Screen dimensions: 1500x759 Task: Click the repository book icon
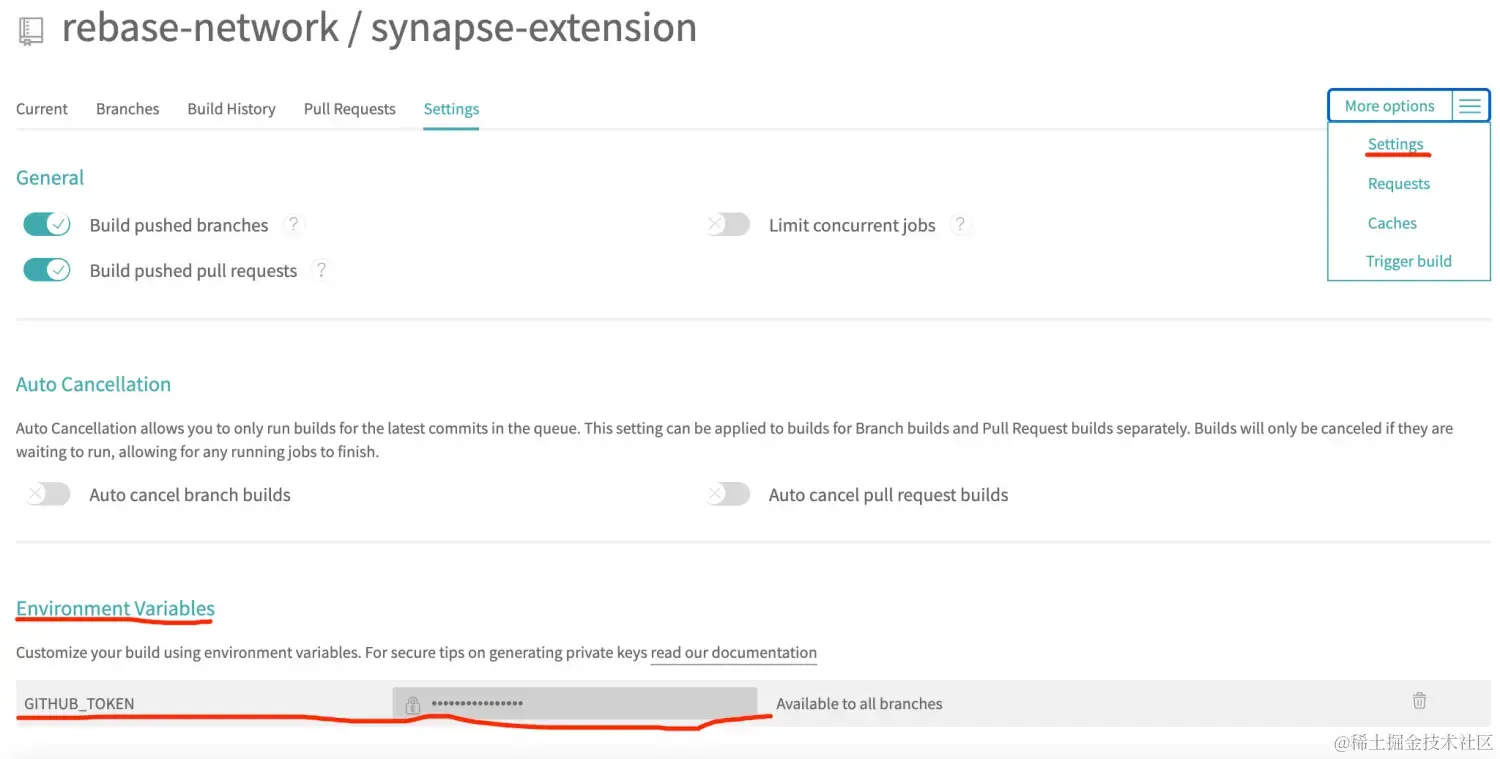[31, 31]
